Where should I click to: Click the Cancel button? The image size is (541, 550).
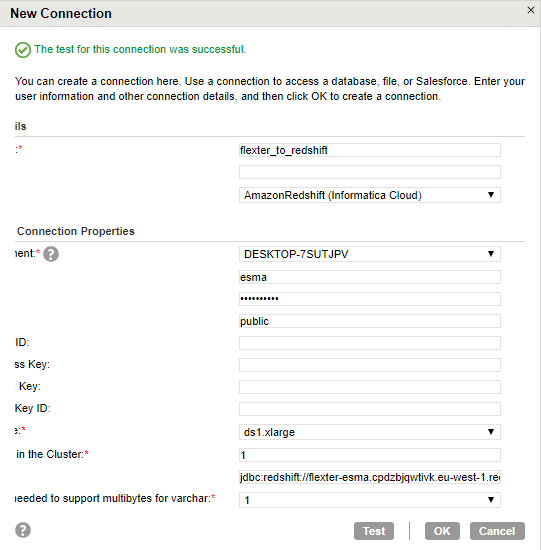click(497, 531)
